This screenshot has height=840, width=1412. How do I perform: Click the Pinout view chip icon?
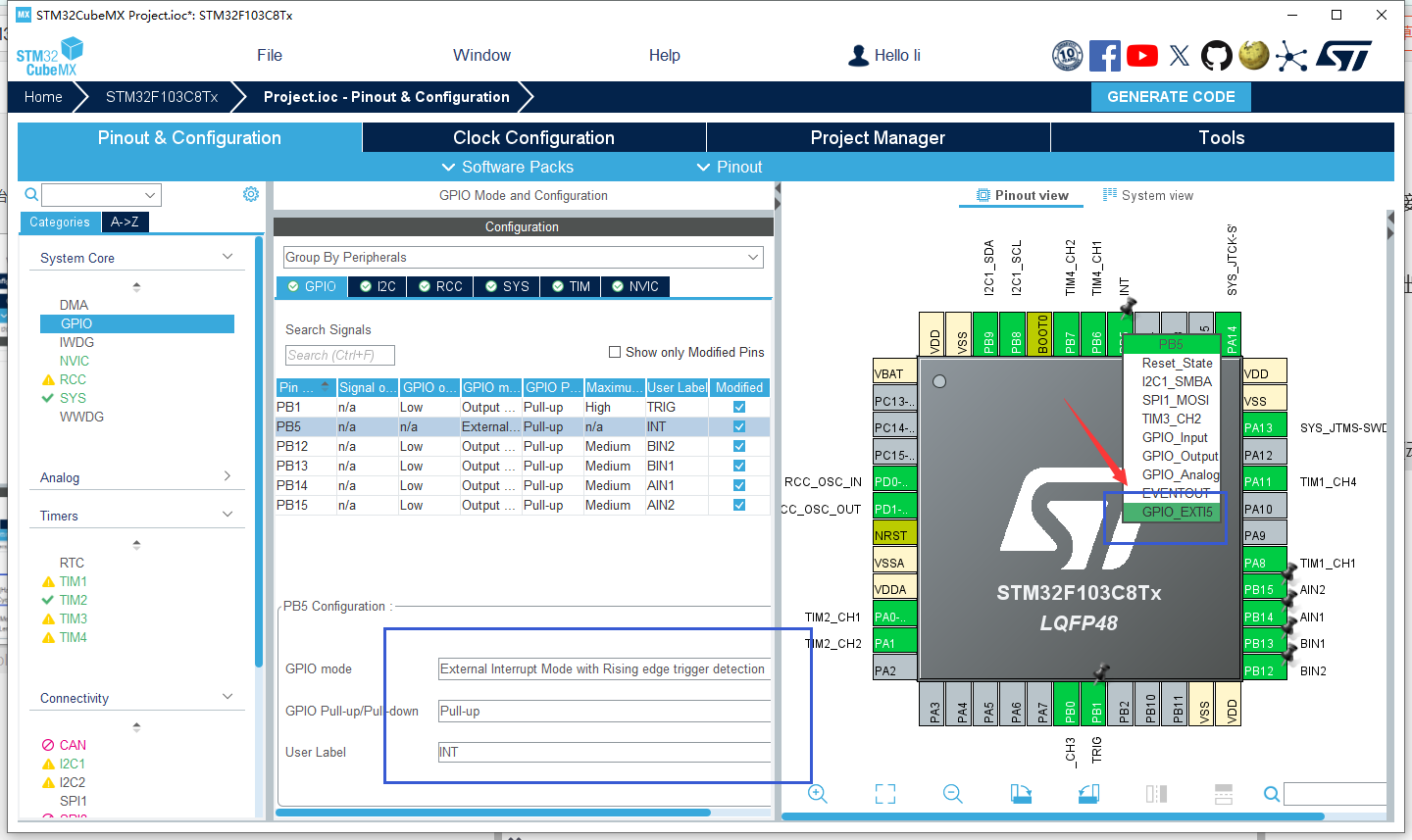[x=983, y=195]
